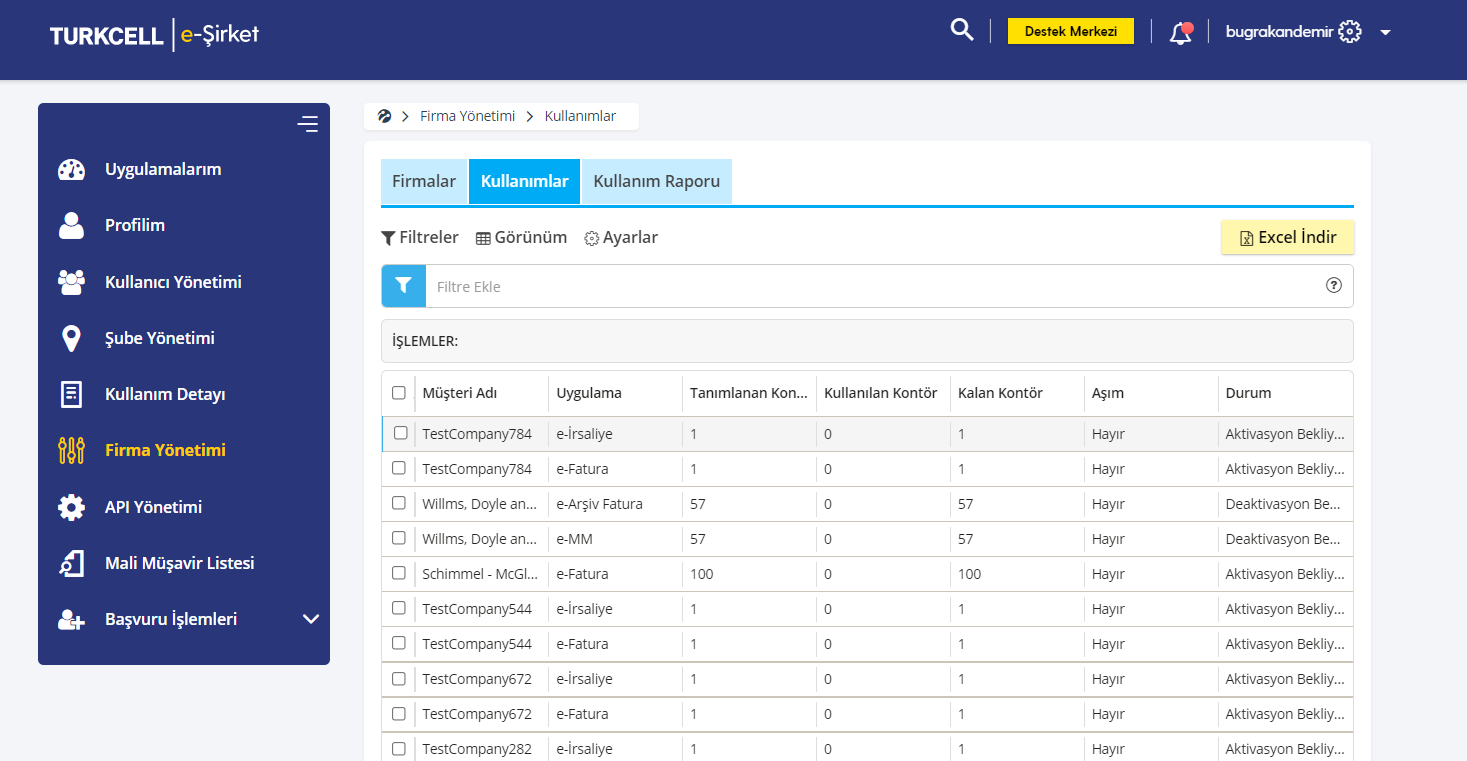The width and height of the screenshot is (1467, 761).
Task: Select the TestCompany672 e-Fatura row checkbox
Action: click(399, 713)
